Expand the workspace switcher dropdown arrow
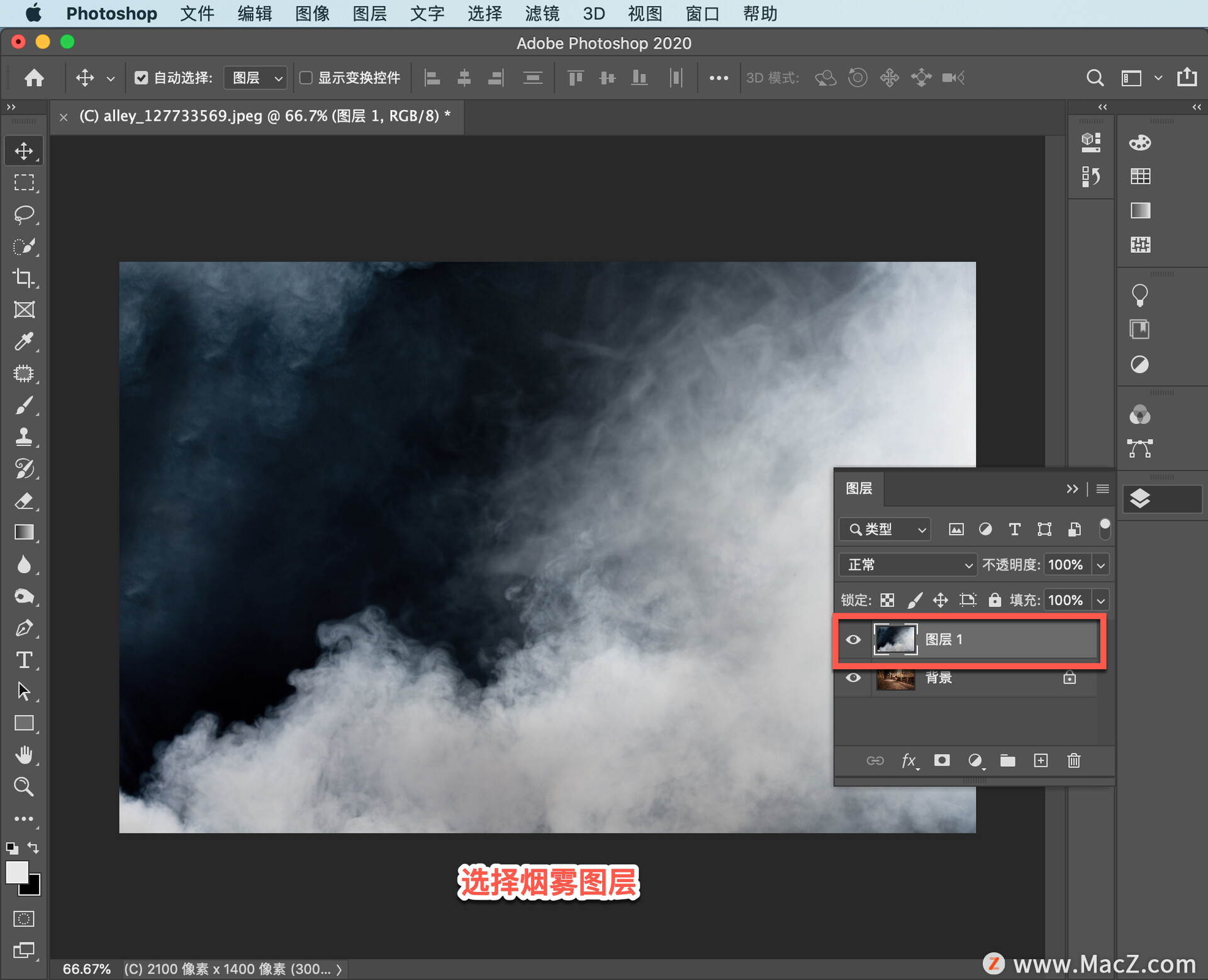Image resolution: width=1208 pixels, height=980 pixels. coord(1158,78)
